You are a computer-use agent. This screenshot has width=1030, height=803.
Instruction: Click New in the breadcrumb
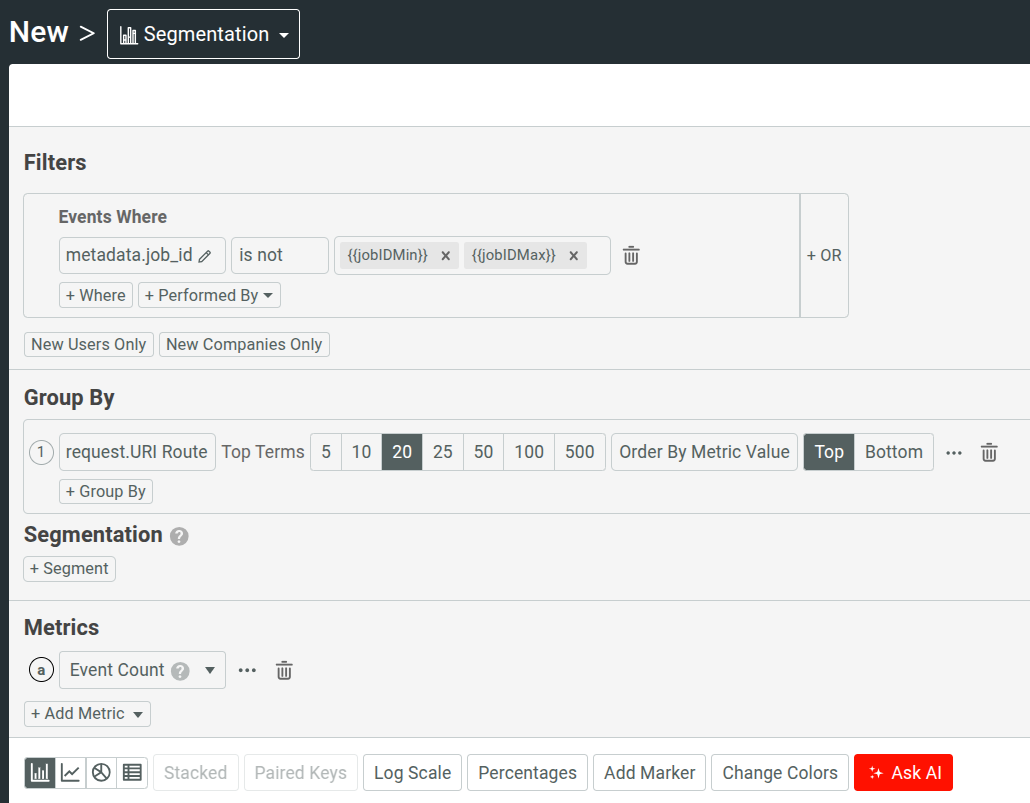click(x=37, y=32)
